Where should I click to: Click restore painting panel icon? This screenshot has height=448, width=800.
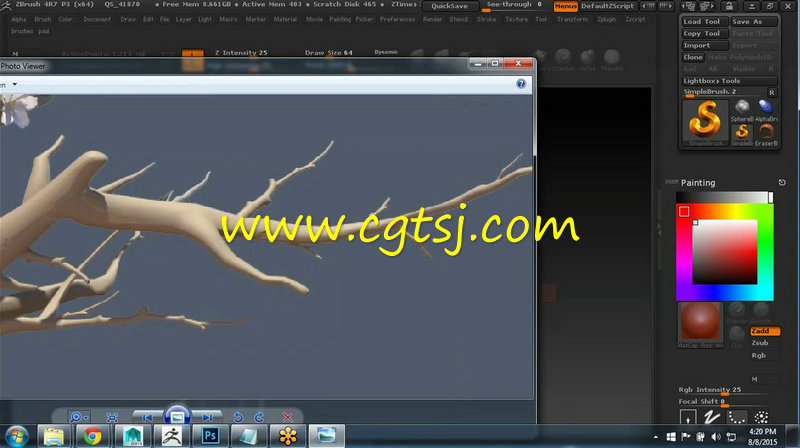[x=782, y=182]
